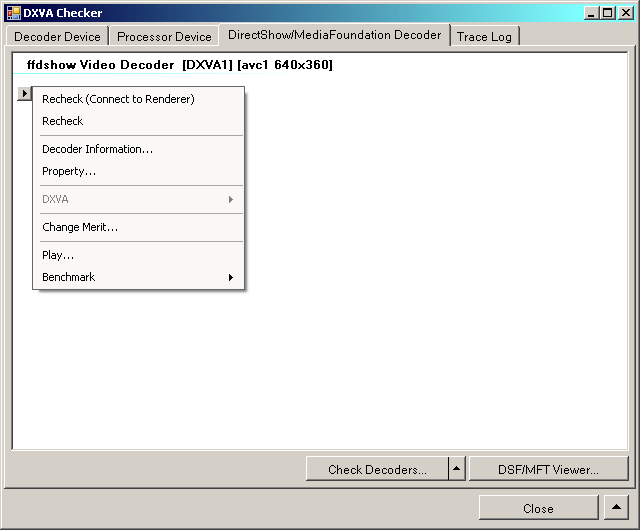Minimize the DXVA Checker window
640x530 pixels.
click(591, 13)
